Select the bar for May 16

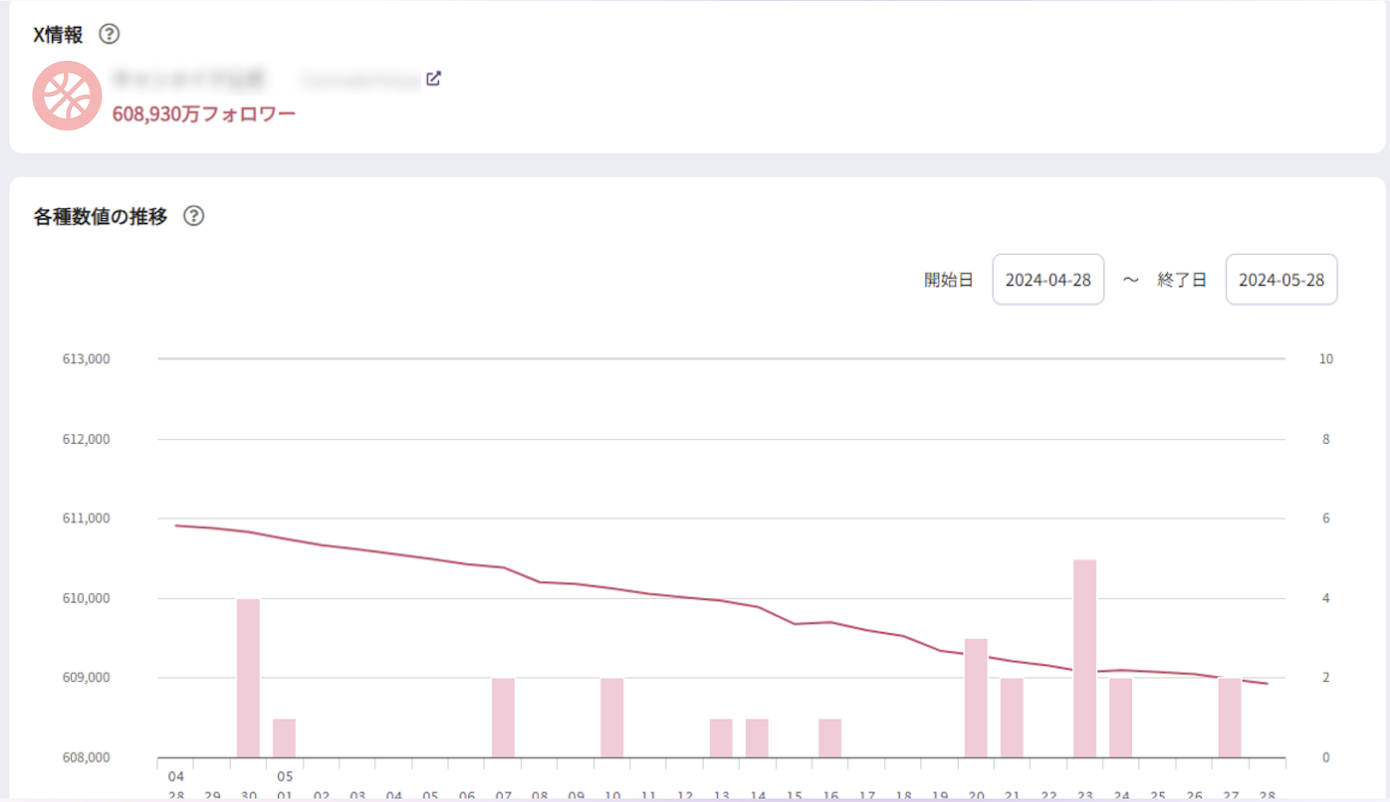(830, 738)
